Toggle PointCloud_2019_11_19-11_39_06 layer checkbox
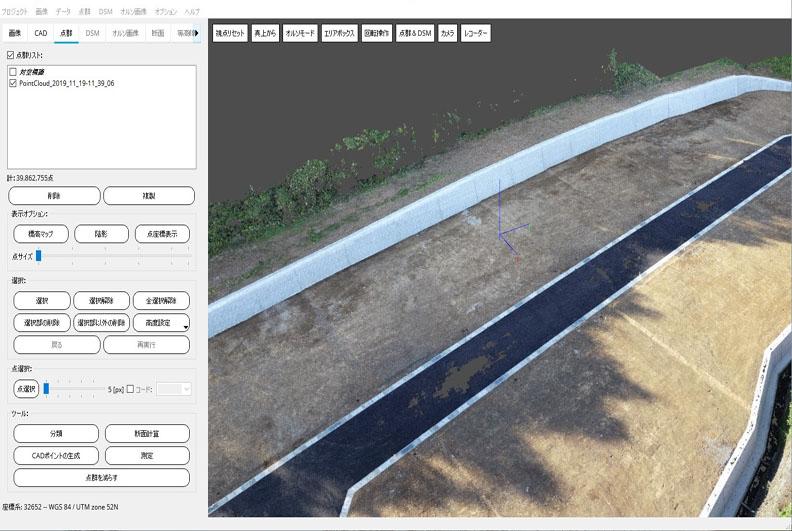Viewport: 792px width, 531px height. pyautogui.click(x=12, y=84)
